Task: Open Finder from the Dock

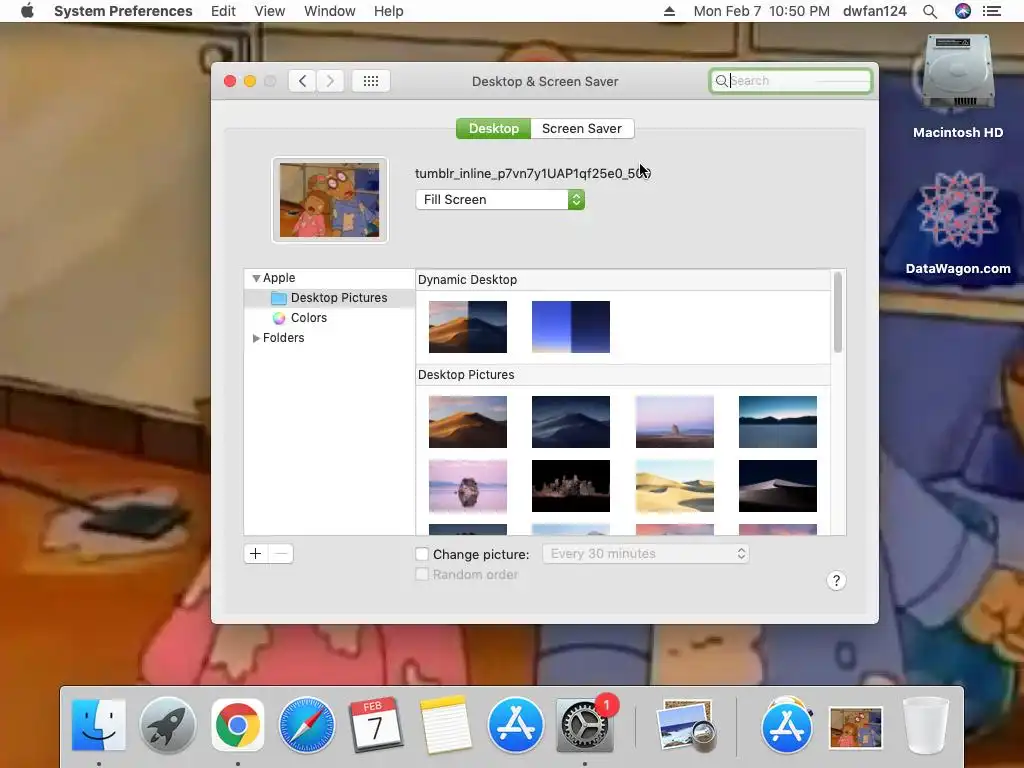Action: (99, 725)
